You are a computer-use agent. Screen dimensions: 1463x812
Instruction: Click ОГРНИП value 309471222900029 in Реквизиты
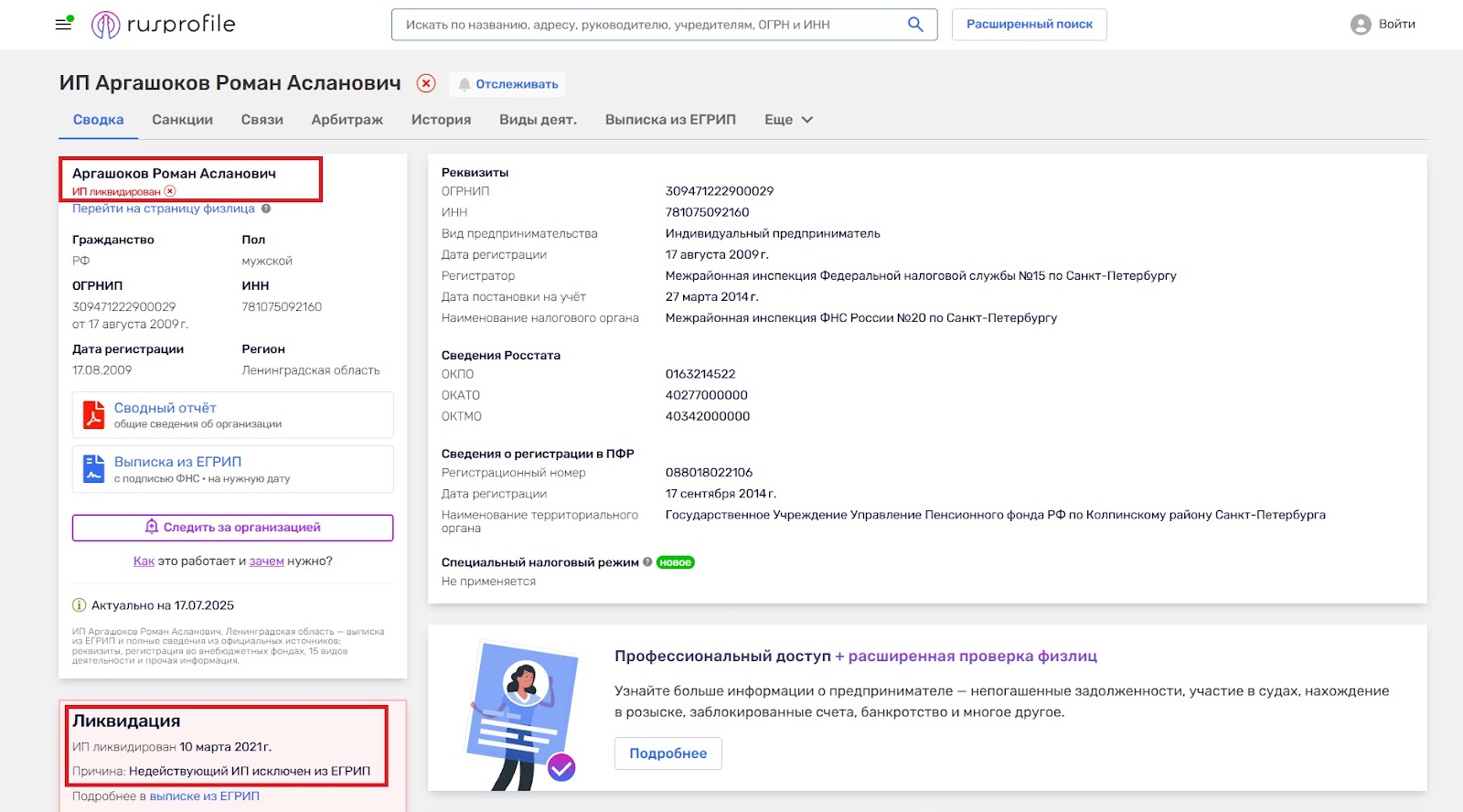[x=720, y=191]
